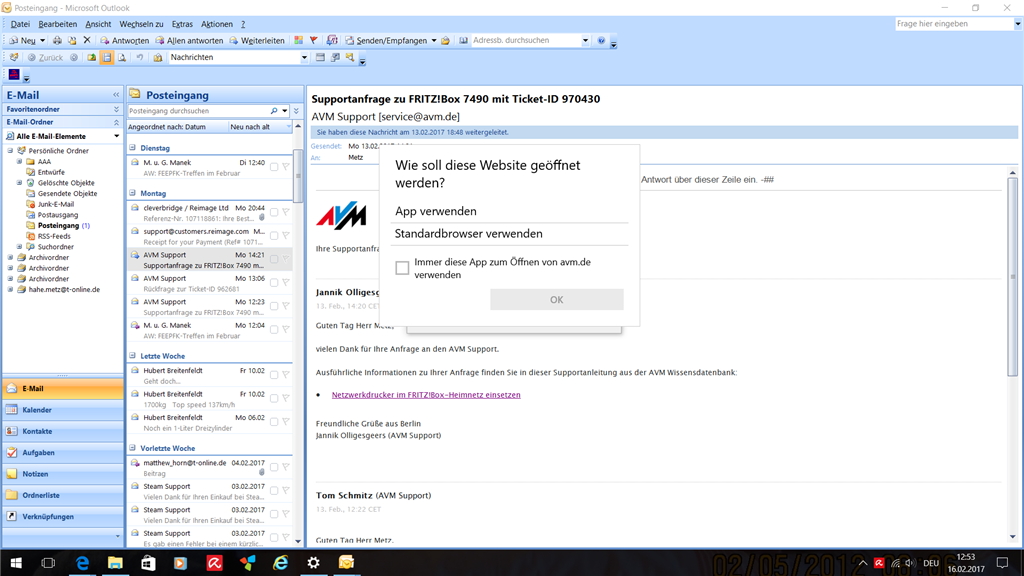The width and height of the screenshot is (1024, 576).
Task: Open the Ansicht menu
Action: tap(98, 24)
